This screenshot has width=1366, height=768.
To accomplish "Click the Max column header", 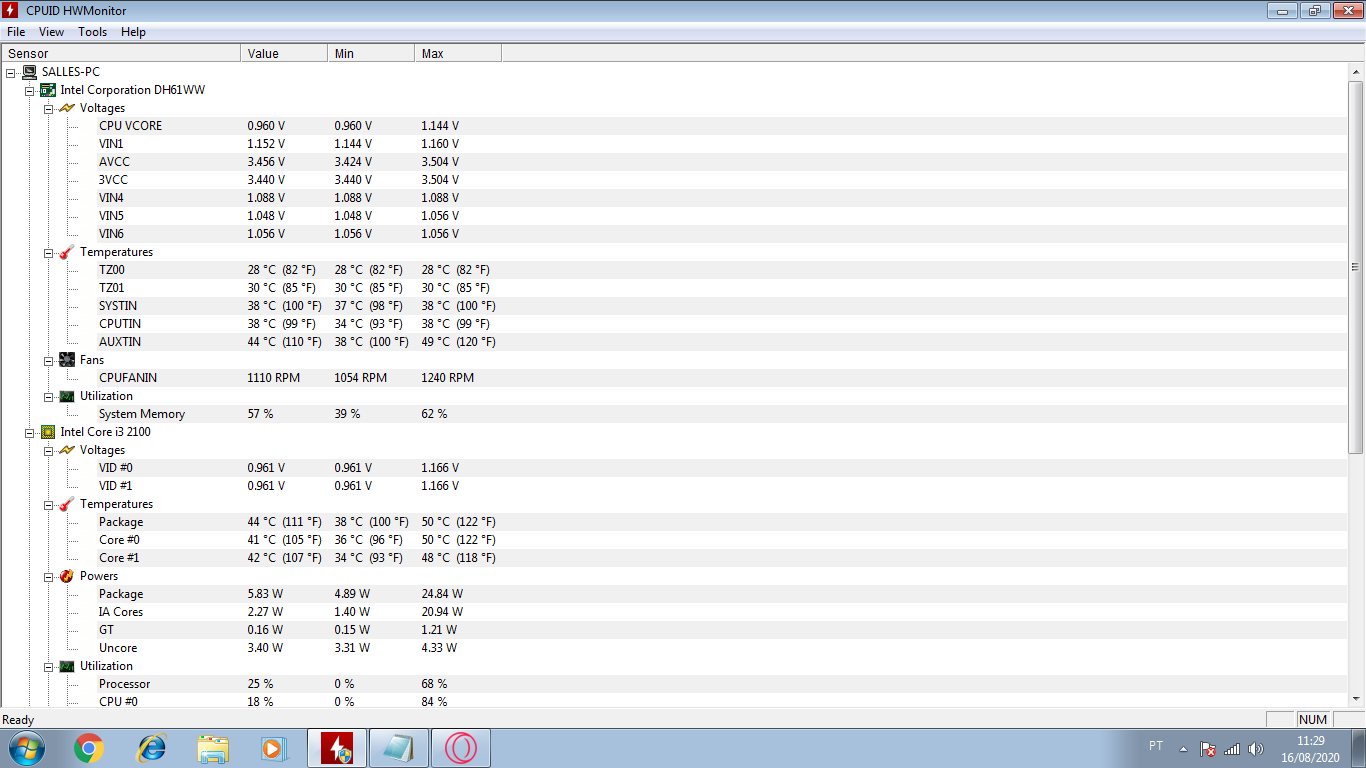I will coord(458,53).
